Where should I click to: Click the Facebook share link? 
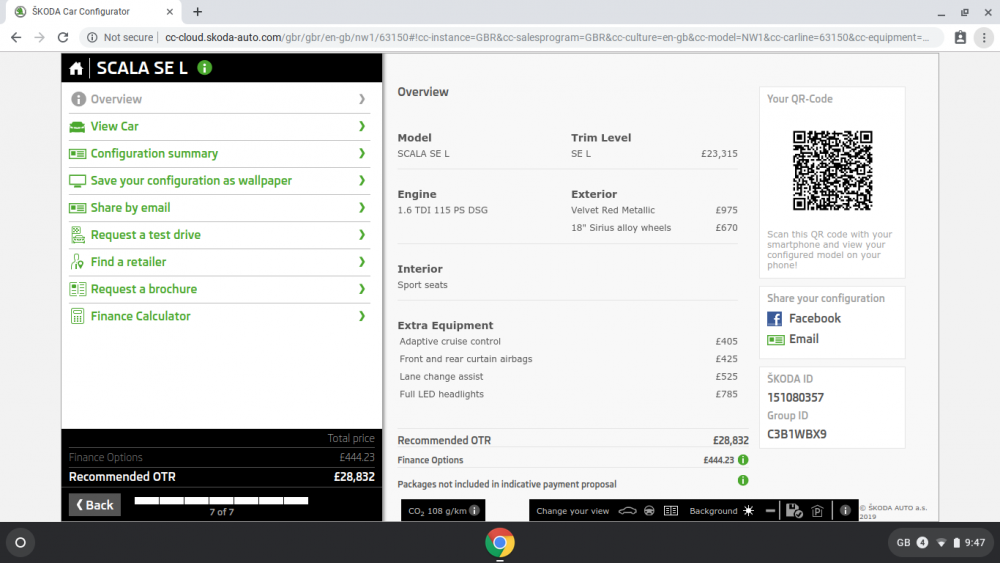(814, 318)
